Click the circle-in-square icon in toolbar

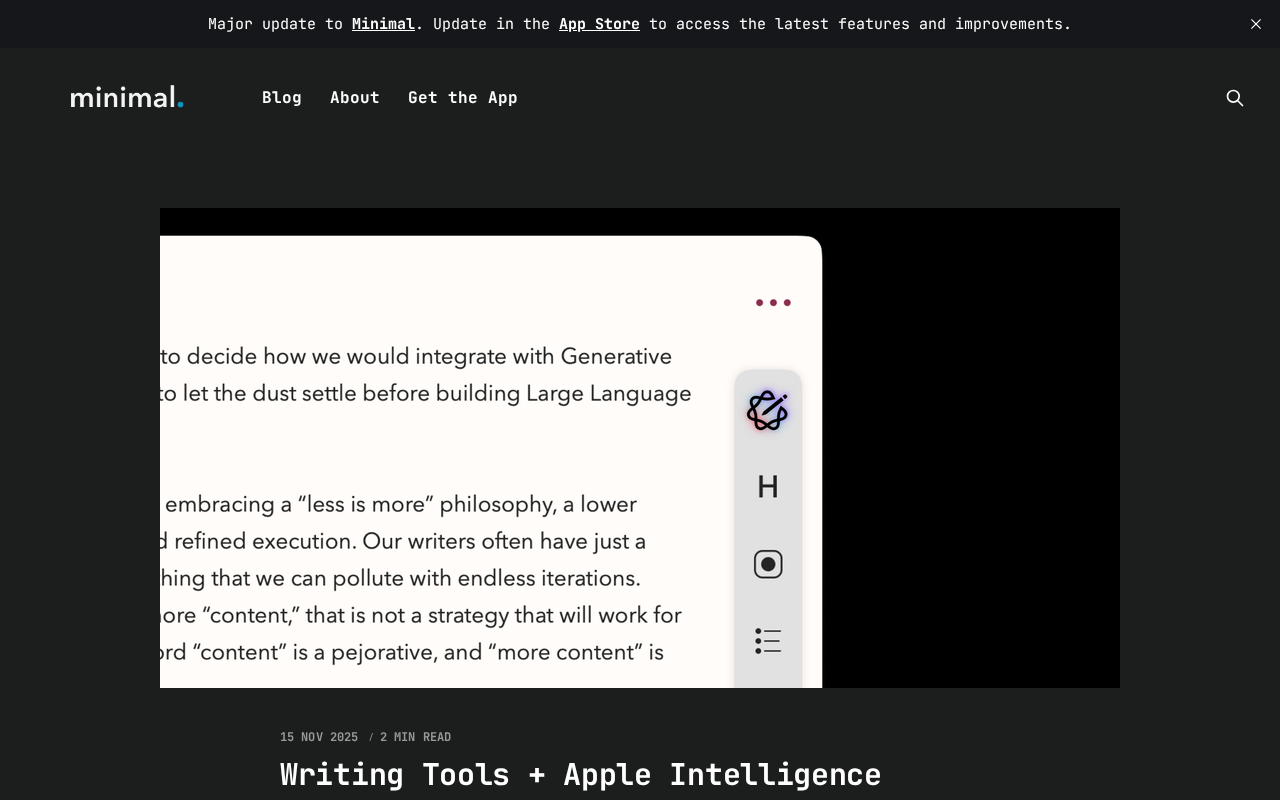pyautogui.click(x=767, y=565)
